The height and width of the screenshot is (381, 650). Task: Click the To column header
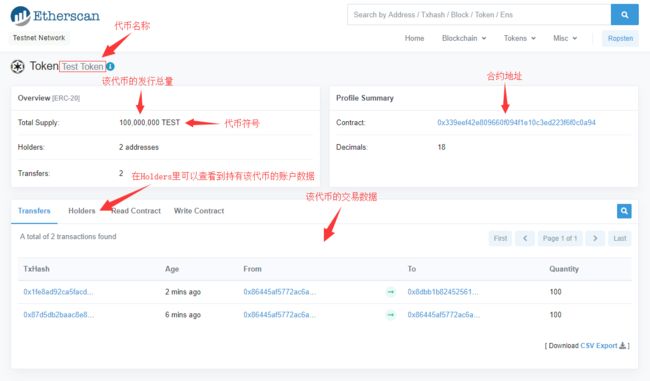[412, 269]
